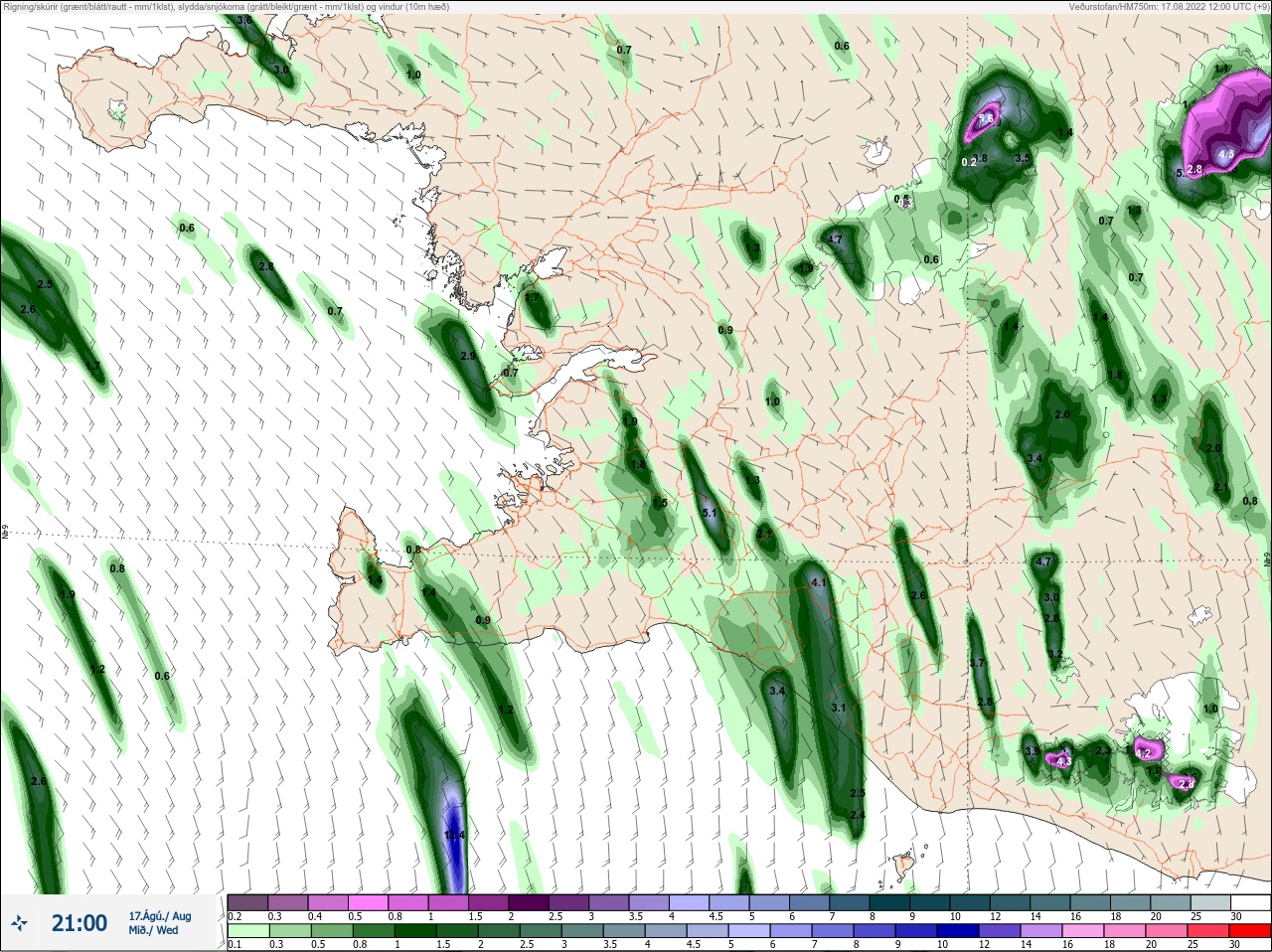Click the 5.1 precipitation value
1272x952 pixels.
tap(710, 514)
